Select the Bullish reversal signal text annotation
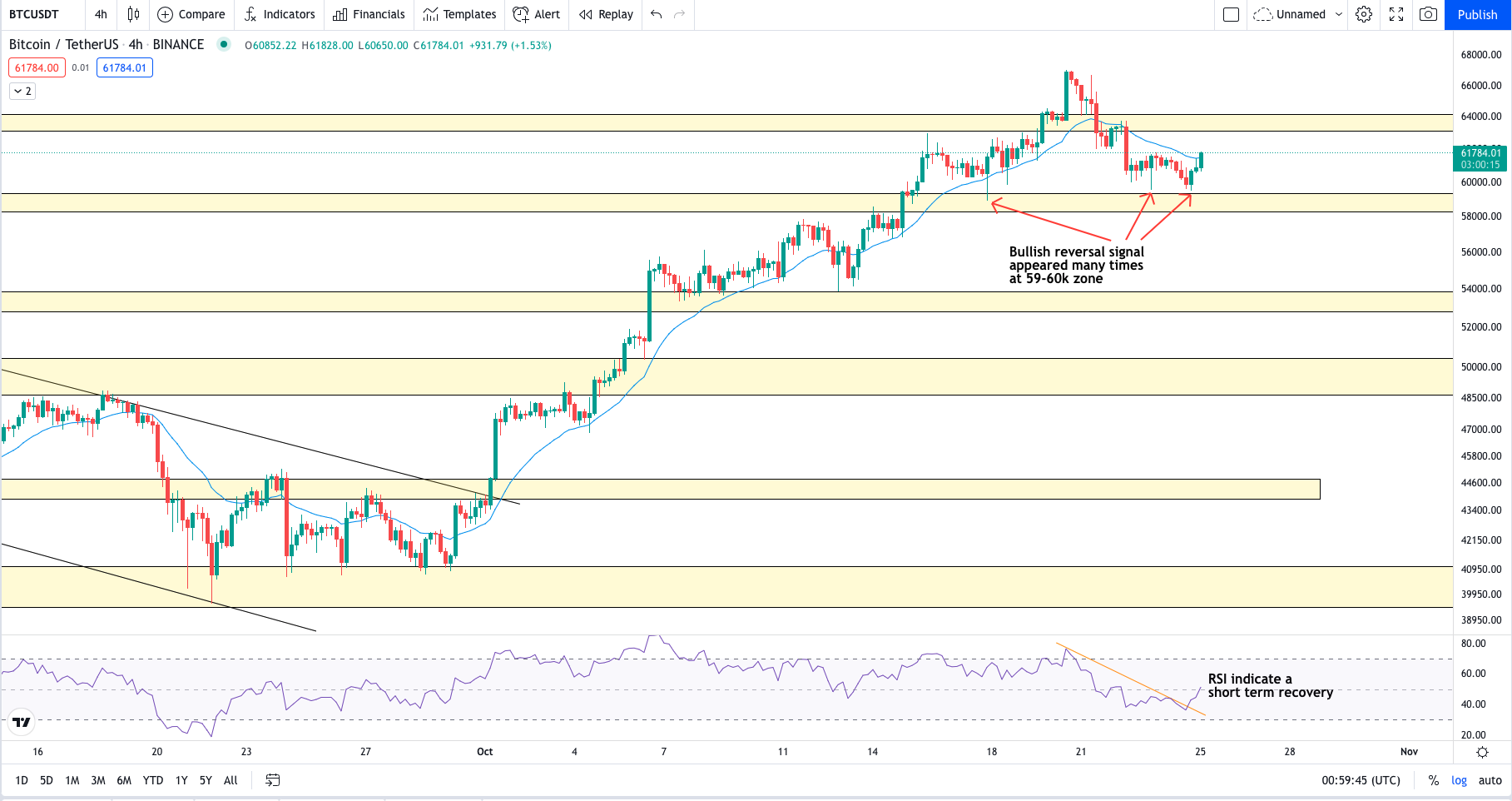This screenshot has width=1512, height=801. tap(1076, 265)
